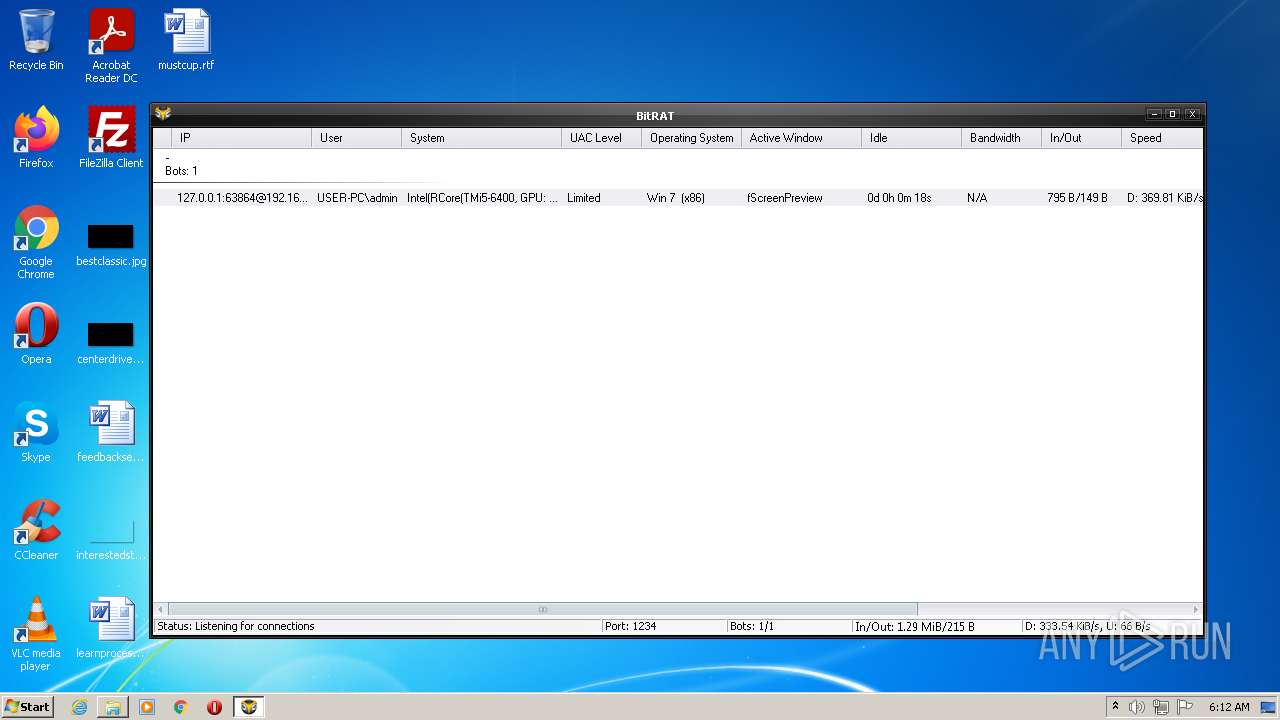Click the 795 B/149 B cell
Screen dimensions: 1280x720
coord(1077,198)
